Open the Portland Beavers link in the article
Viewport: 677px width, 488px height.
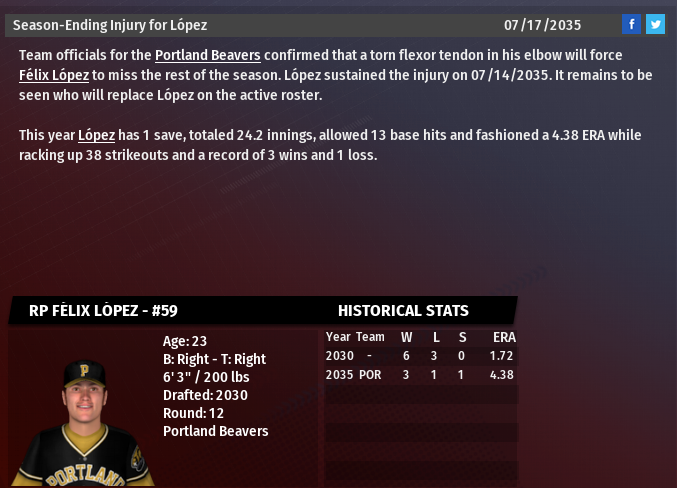coord(208,55)
